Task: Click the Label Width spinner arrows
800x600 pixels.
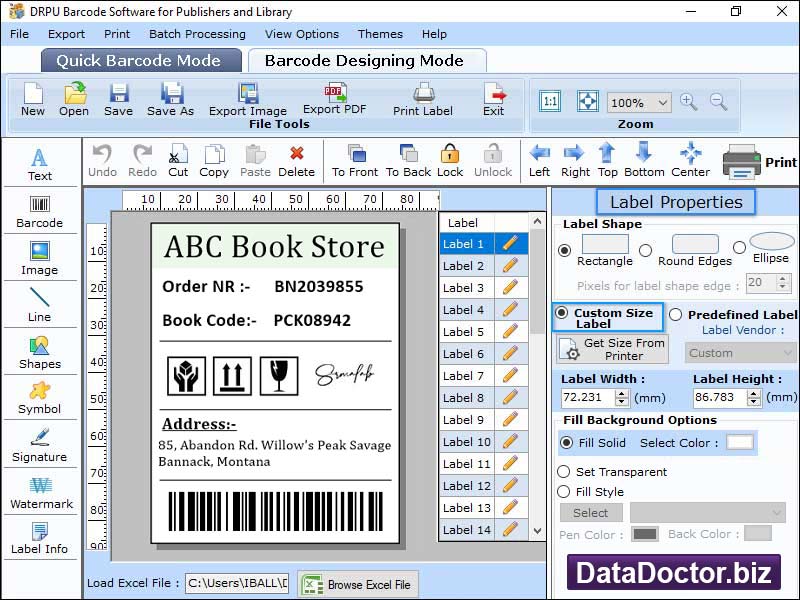Action: click(x=621, y=398)
